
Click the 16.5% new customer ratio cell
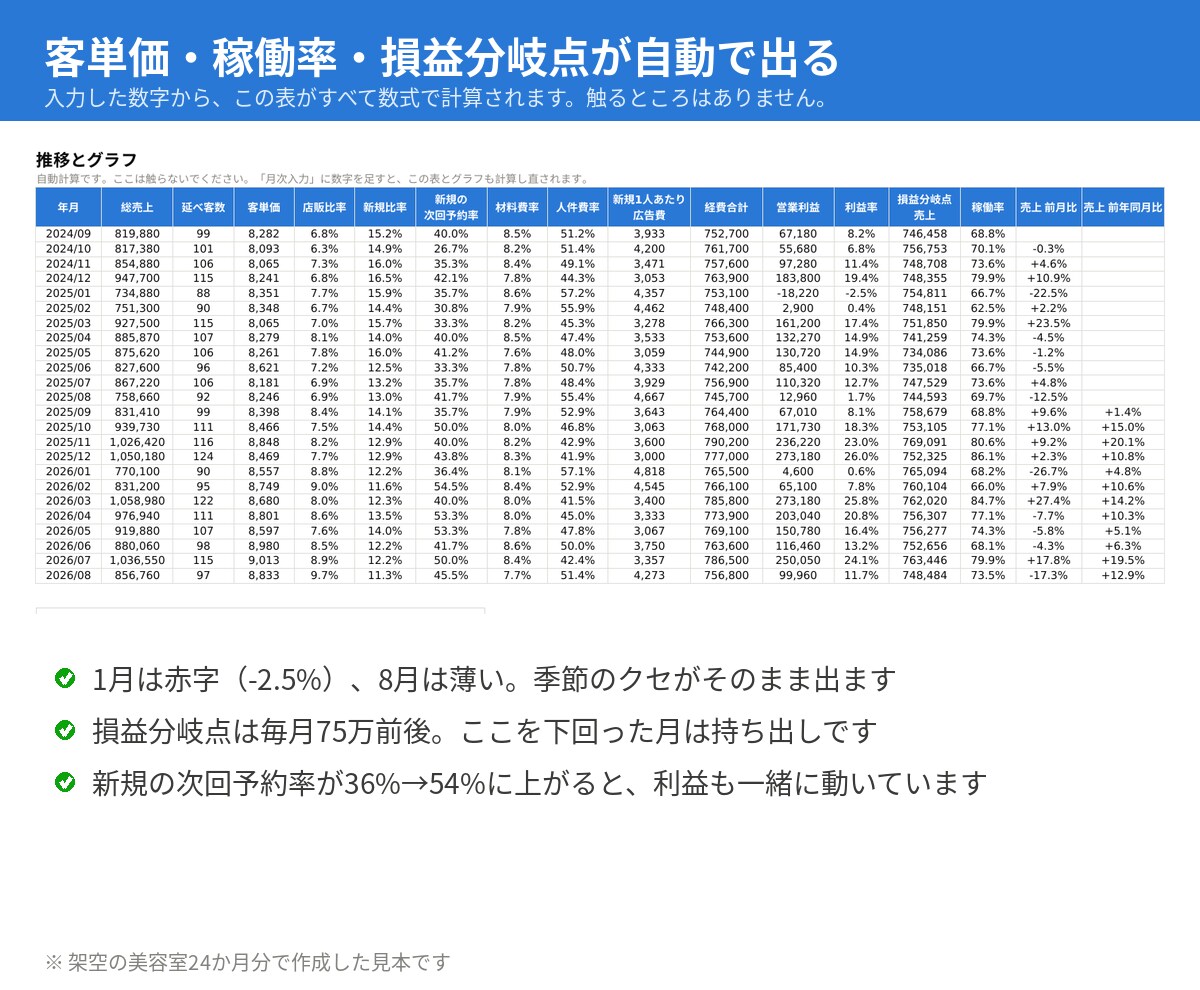385,279
